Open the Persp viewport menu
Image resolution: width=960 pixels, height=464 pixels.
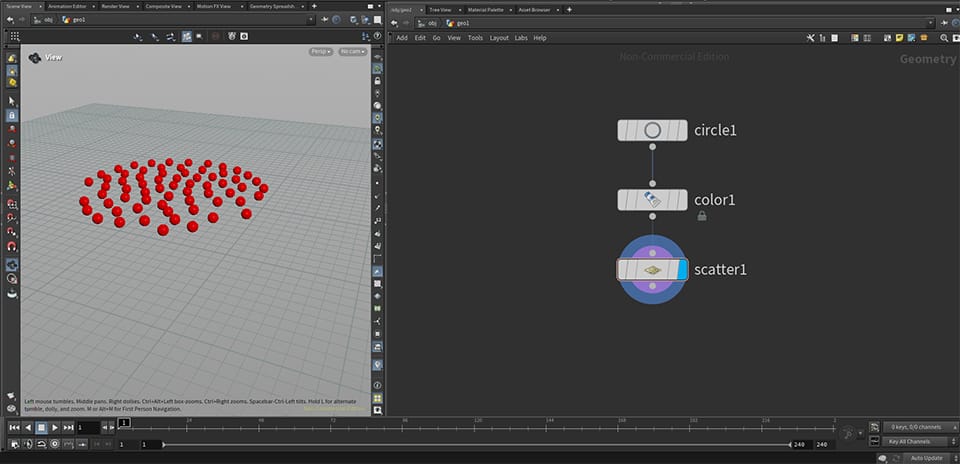[x=321, y=52]
